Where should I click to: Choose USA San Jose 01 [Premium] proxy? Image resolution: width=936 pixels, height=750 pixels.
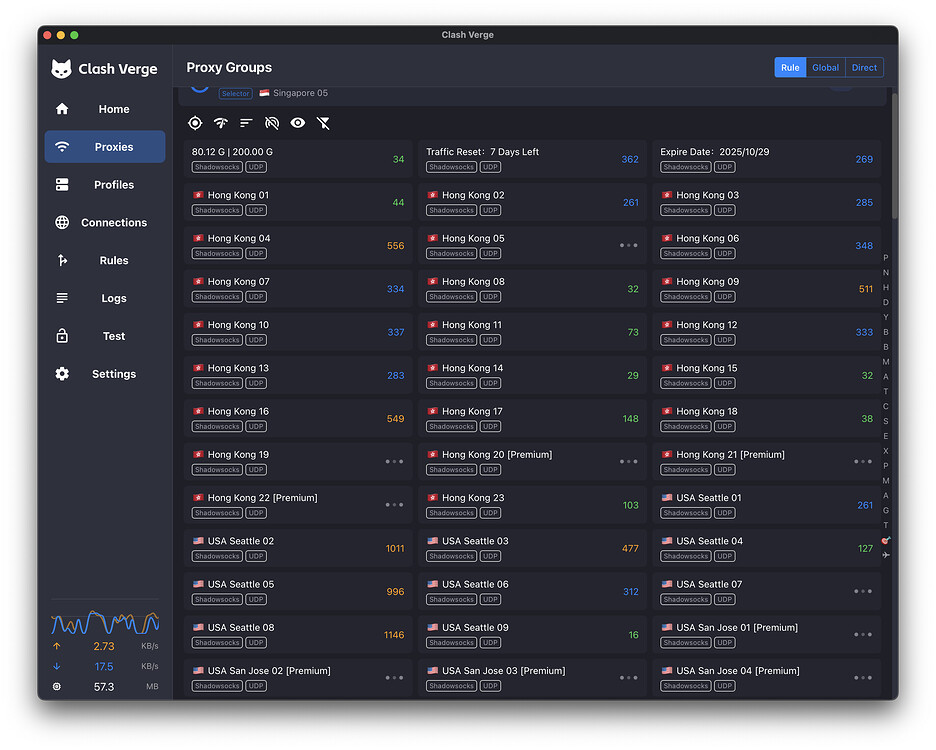(766, 635)
